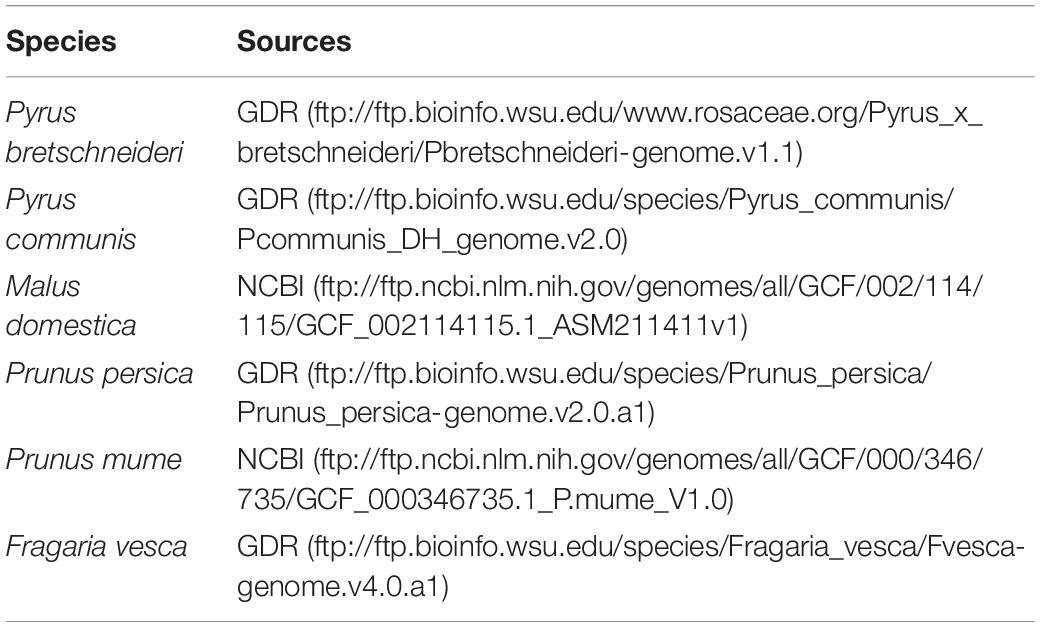Click the Sources column header

point(294,41)
